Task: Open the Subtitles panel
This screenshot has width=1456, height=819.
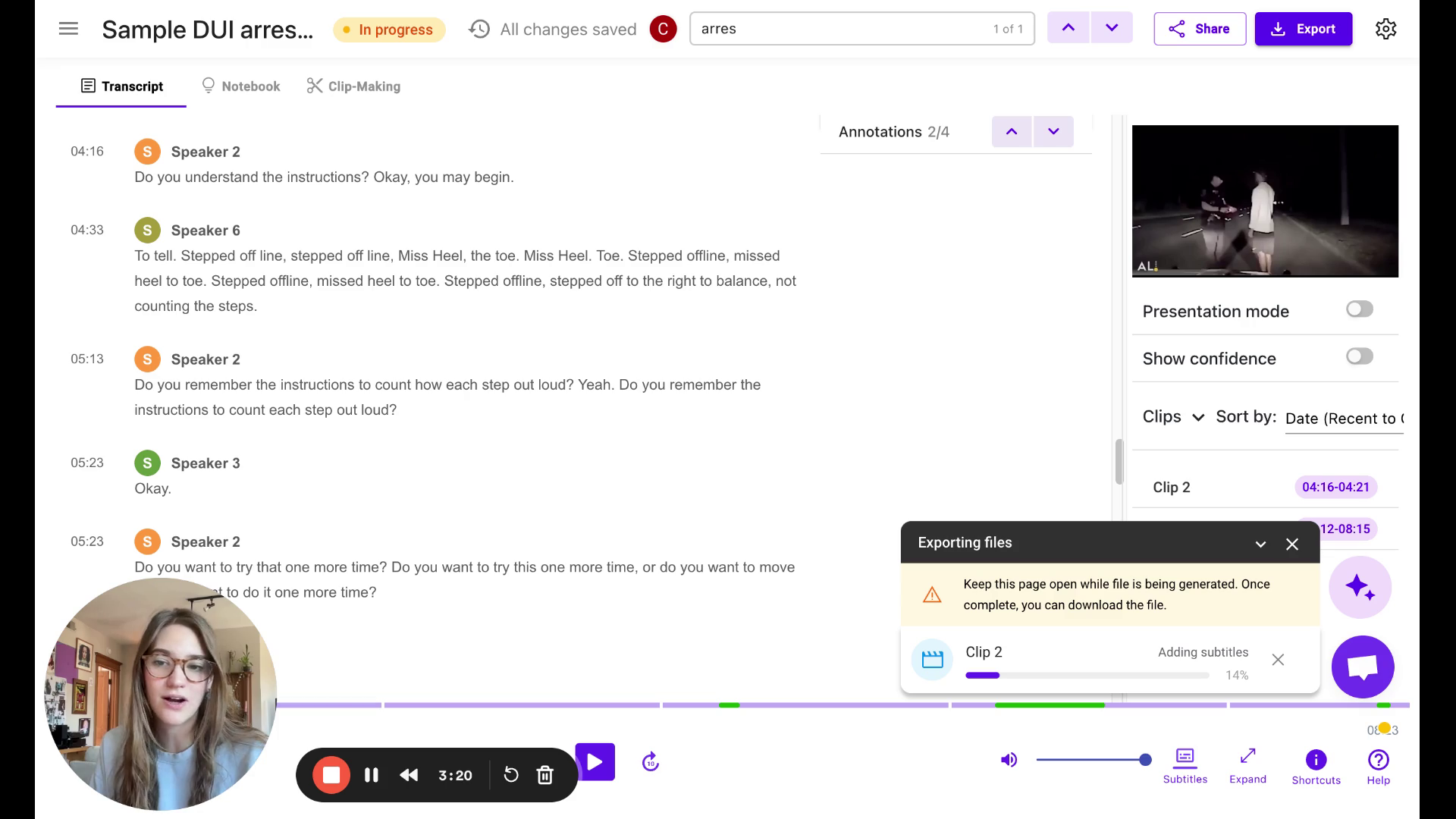Action: [x=1185, y=765]
